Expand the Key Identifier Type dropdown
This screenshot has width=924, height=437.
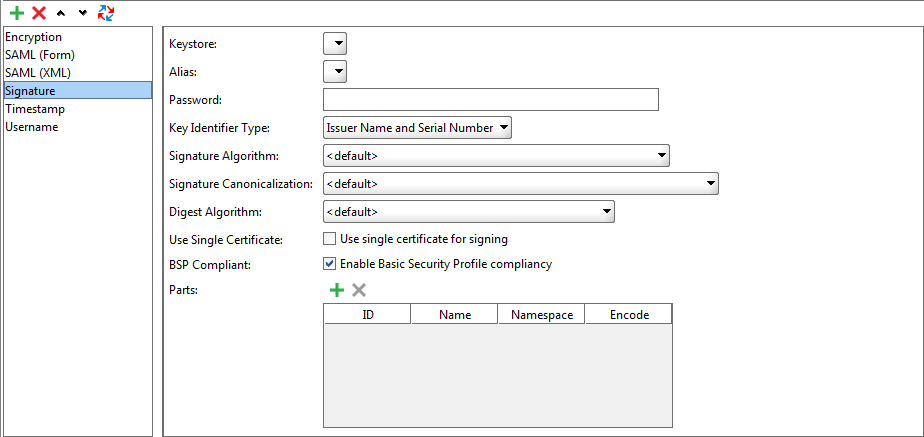(x=418, y=127)
